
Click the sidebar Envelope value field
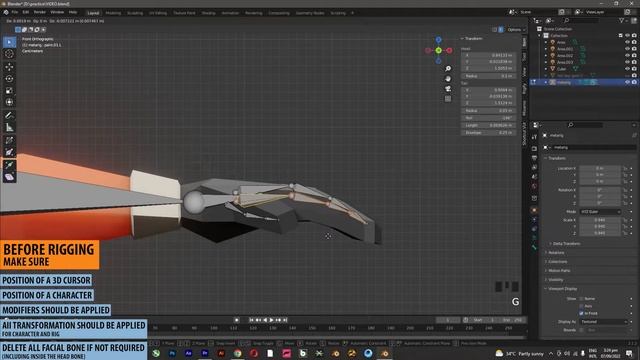[x=489, y=133]
